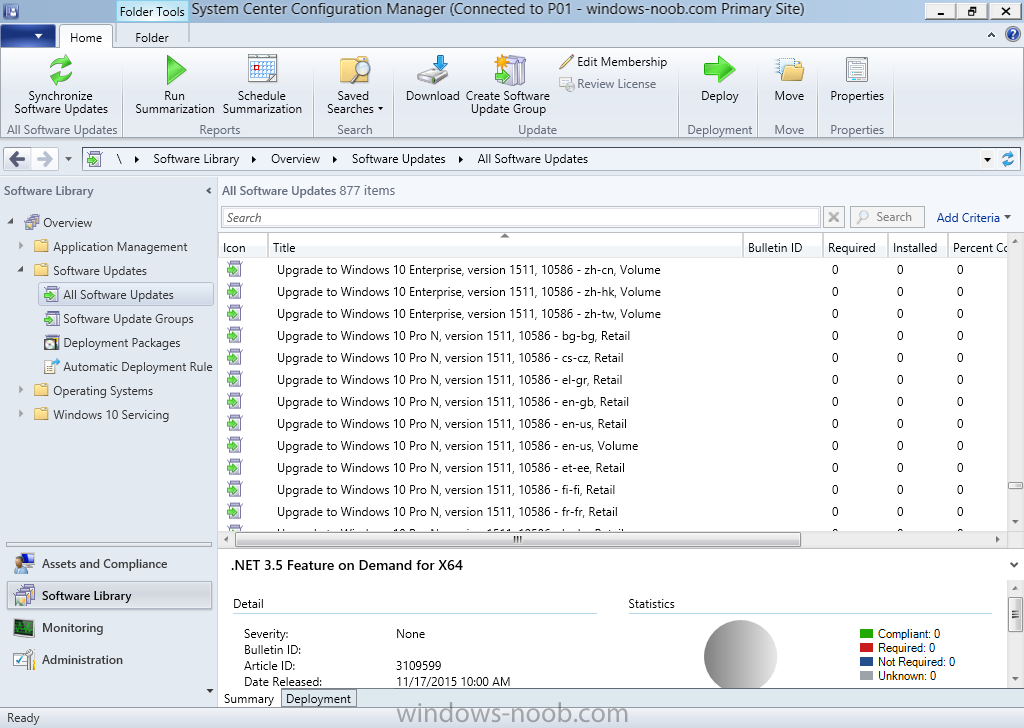Viewport: 1024px width, 728px height.
Task: Click the Move folder icon
Action: pos(789,70)
